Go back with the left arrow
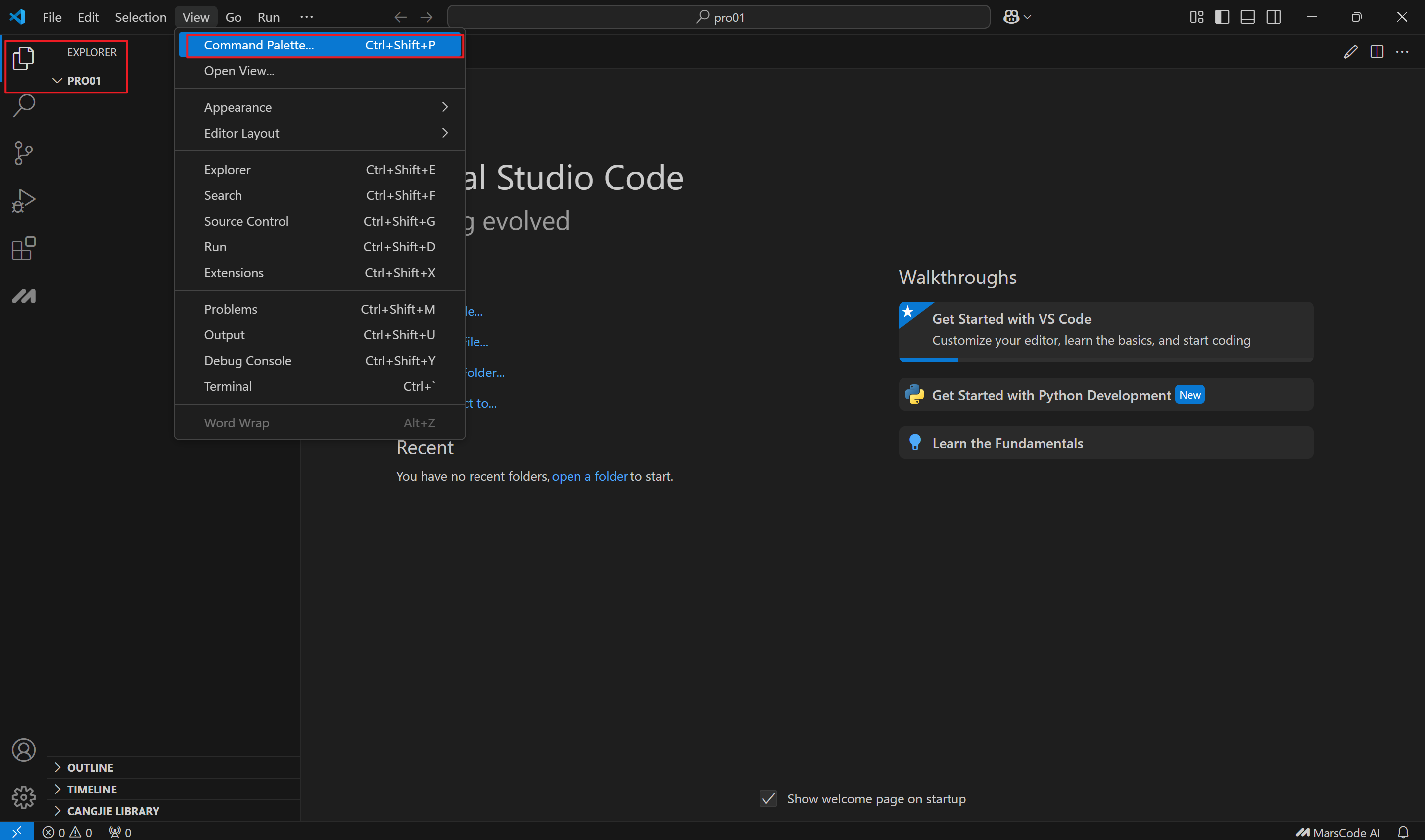The image size is (1425, 840). click(x=401, y=17)
